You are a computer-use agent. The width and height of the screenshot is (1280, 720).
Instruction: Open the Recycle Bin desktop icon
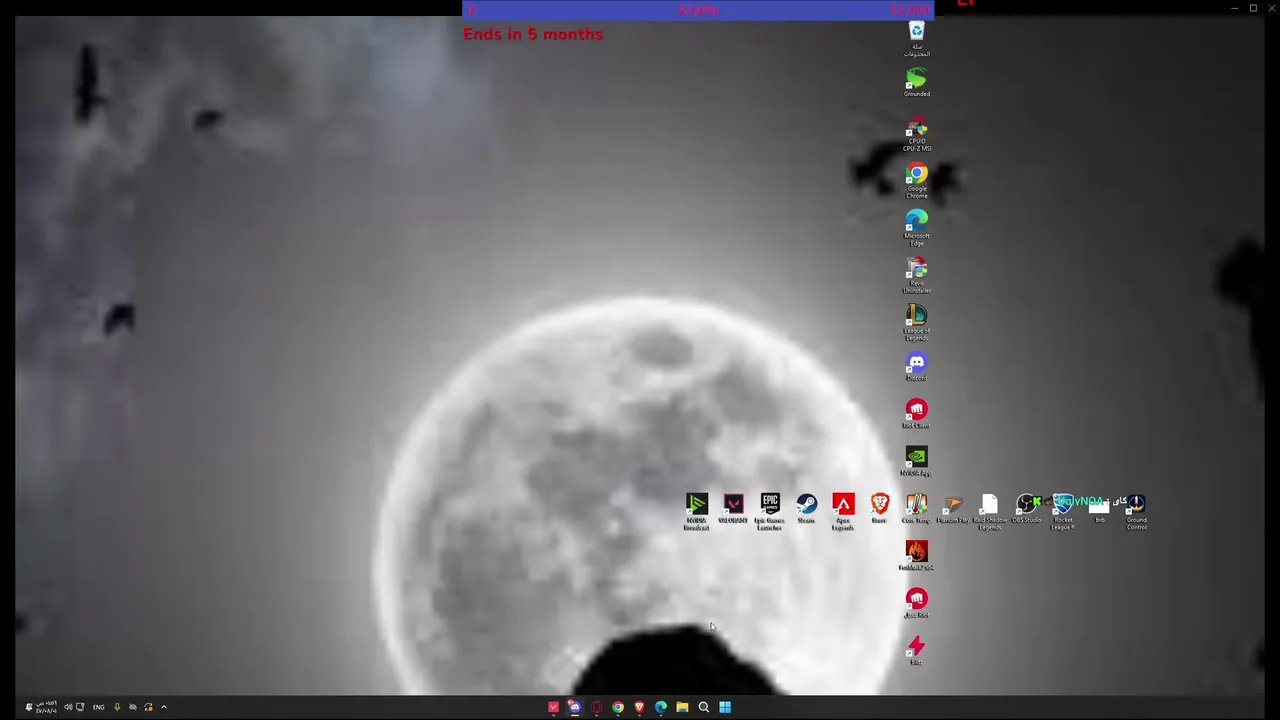[917, 38]
